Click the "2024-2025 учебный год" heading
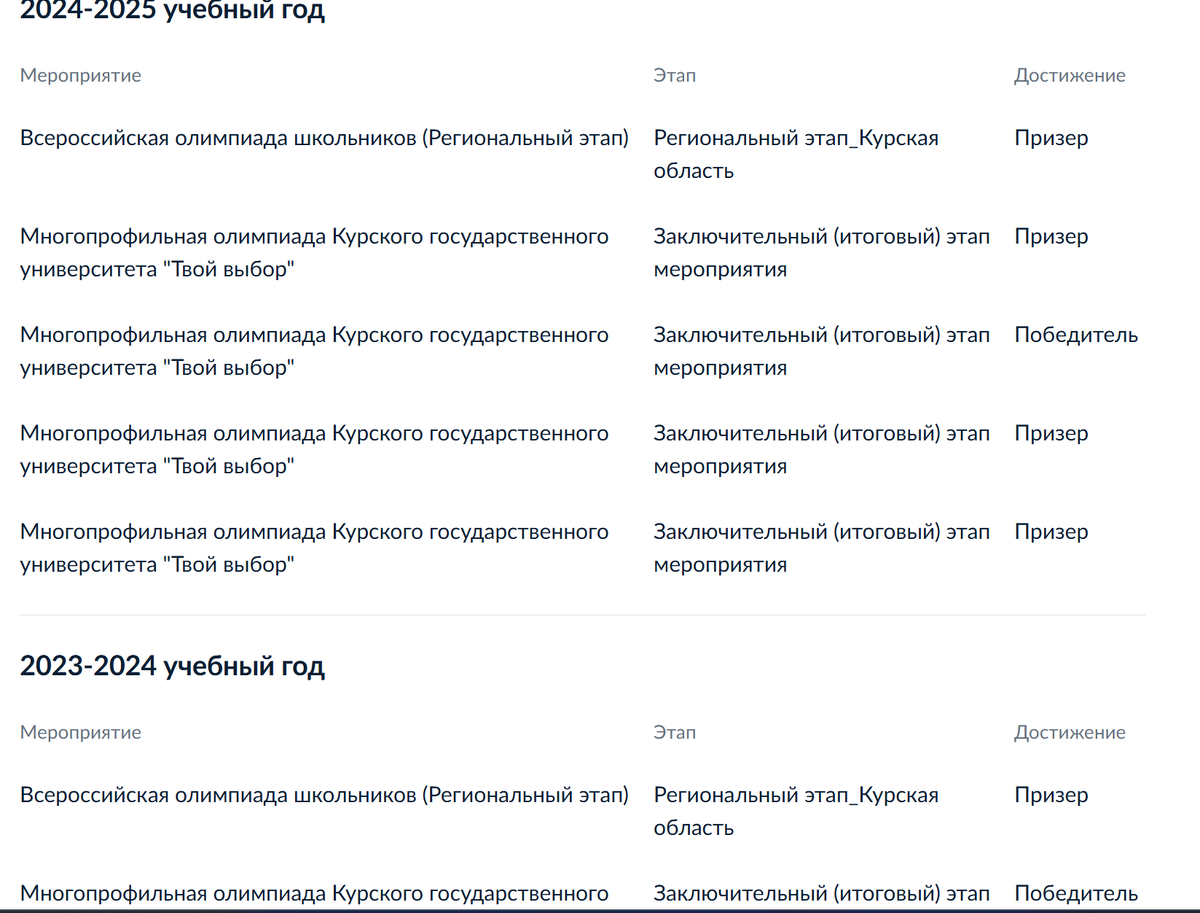The image size is (1200, 913). (x=172, y=12)
